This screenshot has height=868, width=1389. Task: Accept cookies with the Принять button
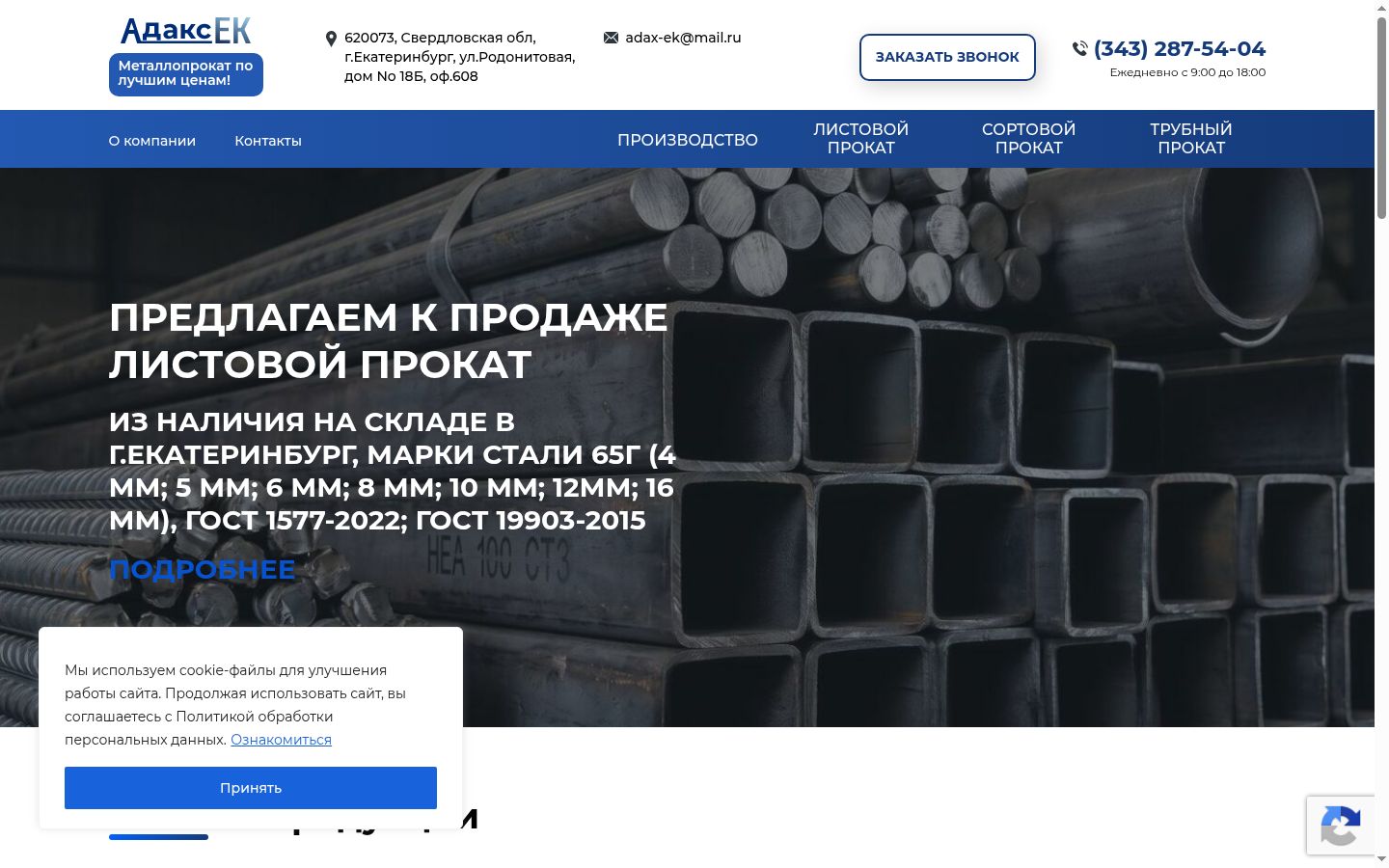pos(251,788)
